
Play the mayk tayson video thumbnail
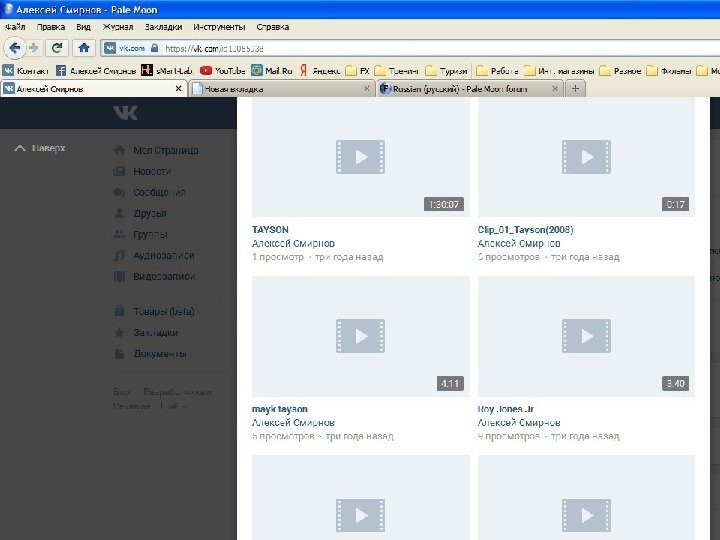click(361, 336)
